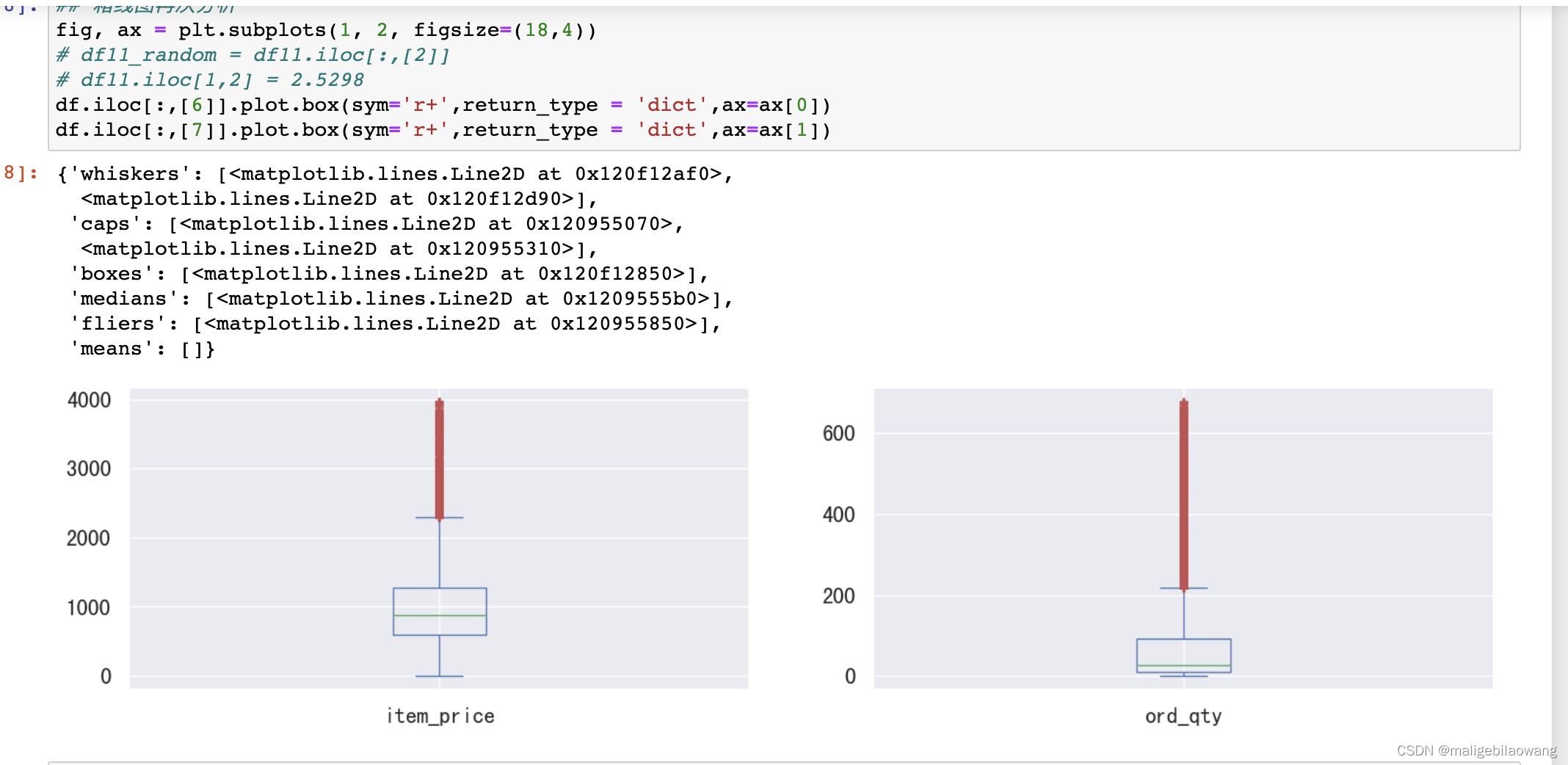The width and height of the screenshot is (1568, 765).
Task: Select the 'fliers' output line
Action: pos(395,324)
